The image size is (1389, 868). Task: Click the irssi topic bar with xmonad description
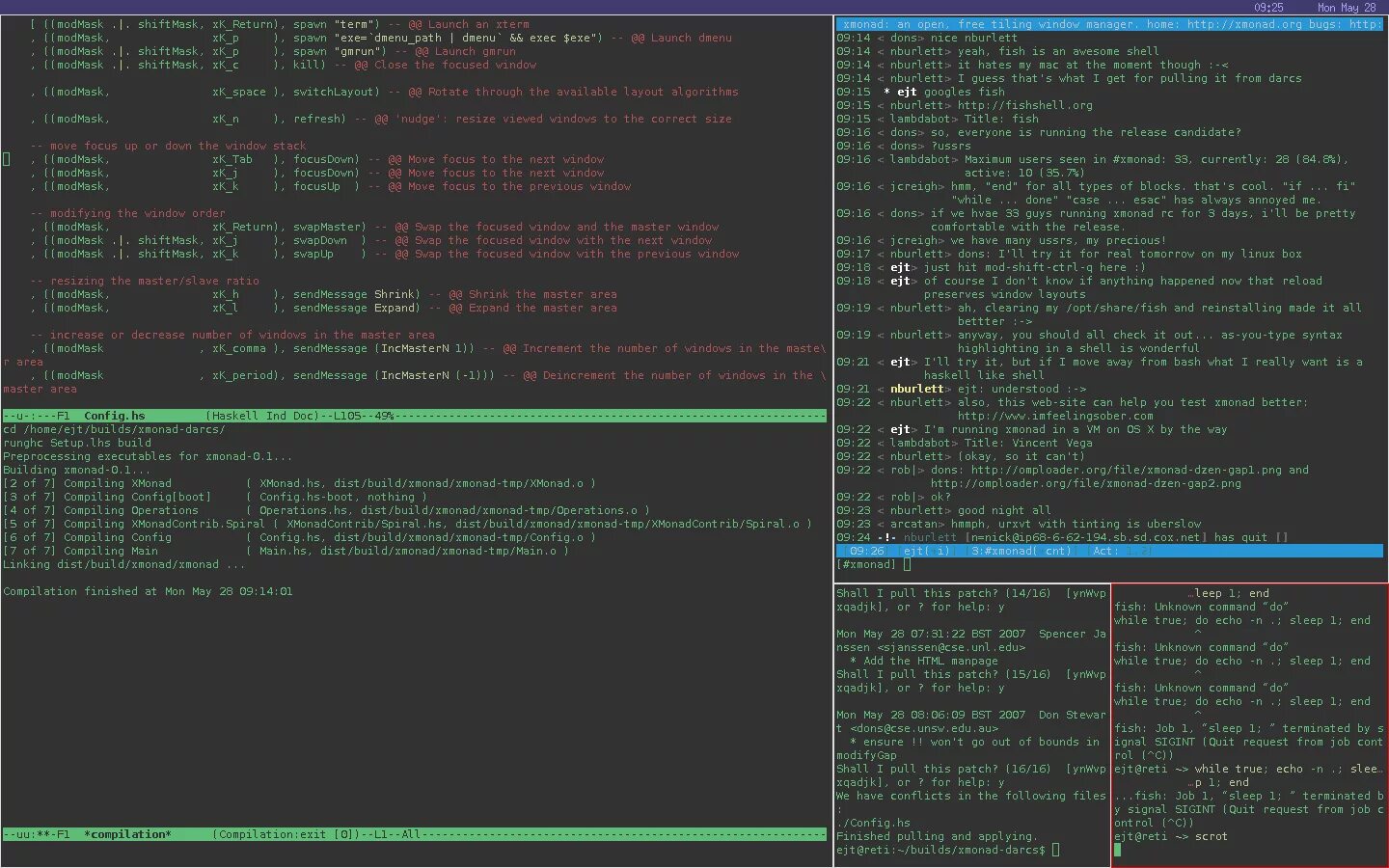point(1109,24)
